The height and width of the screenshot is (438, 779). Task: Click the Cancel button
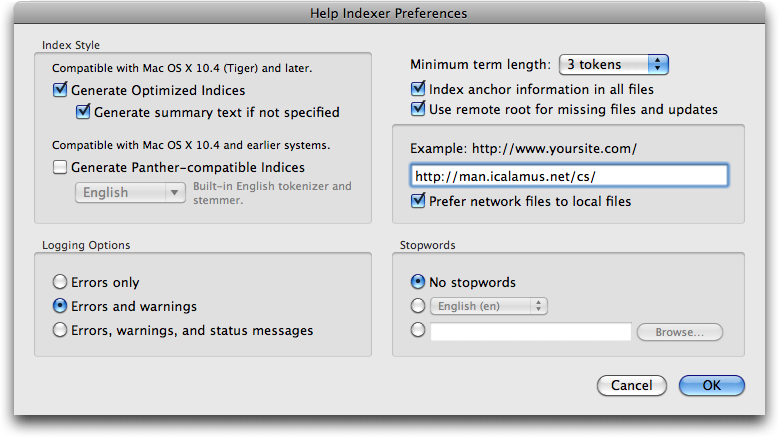(x=631, y=385)
